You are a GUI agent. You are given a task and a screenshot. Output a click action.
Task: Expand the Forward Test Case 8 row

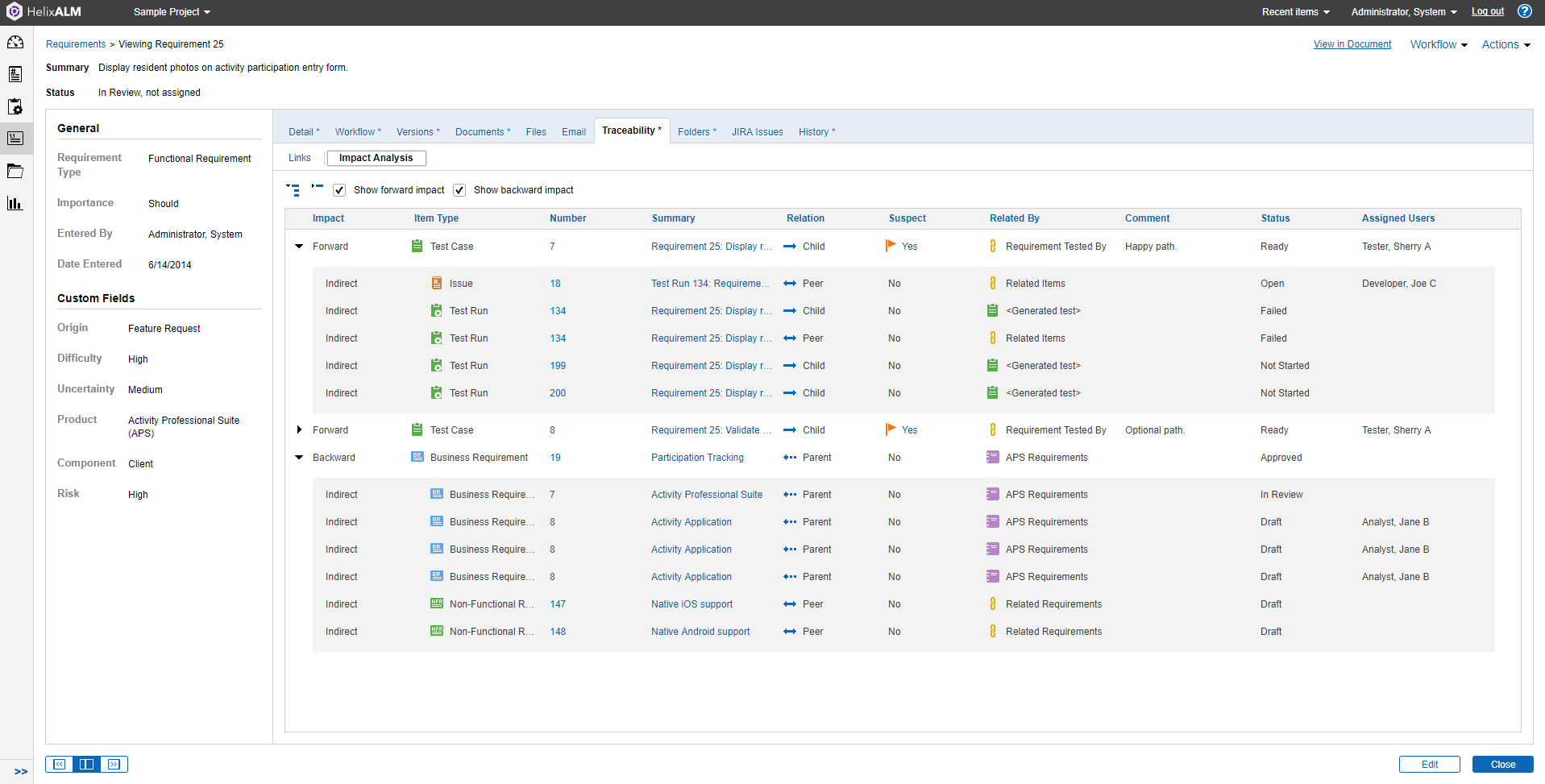[299, 430]
